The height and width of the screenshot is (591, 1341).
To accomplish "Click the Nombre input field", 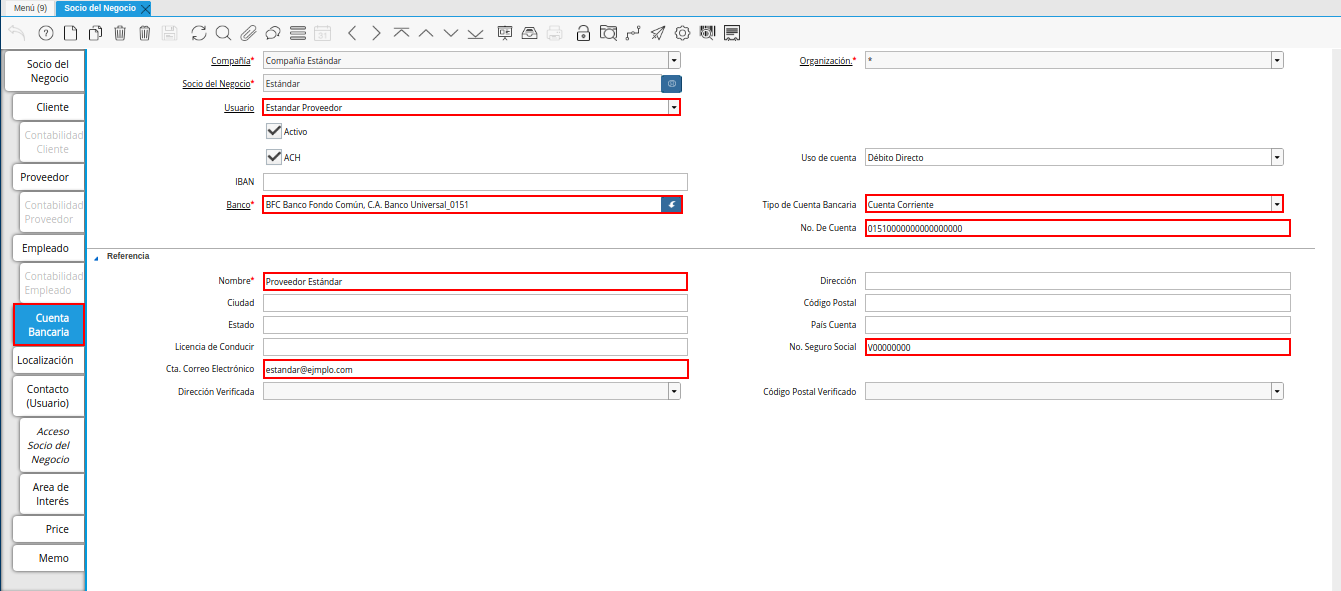I will (x=475, y=281).
